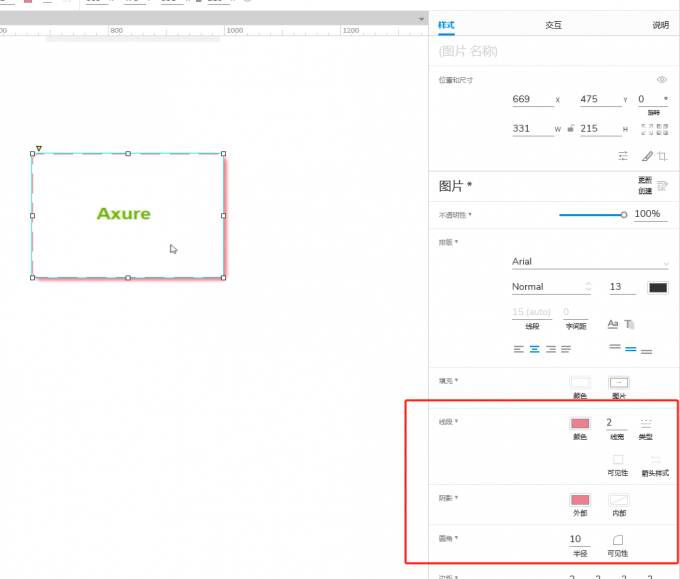Click the Aa text case icon
680x579 pixels.
tap(613, 324)
